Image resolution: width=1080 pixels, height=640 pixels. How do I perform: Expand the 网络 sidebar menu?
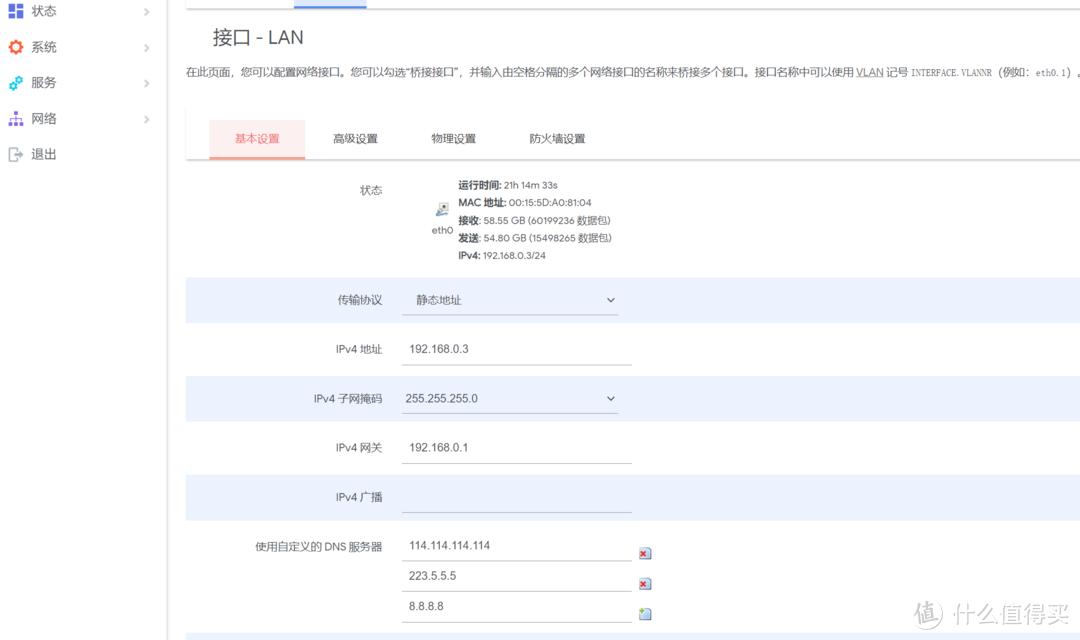click(40, 118)
